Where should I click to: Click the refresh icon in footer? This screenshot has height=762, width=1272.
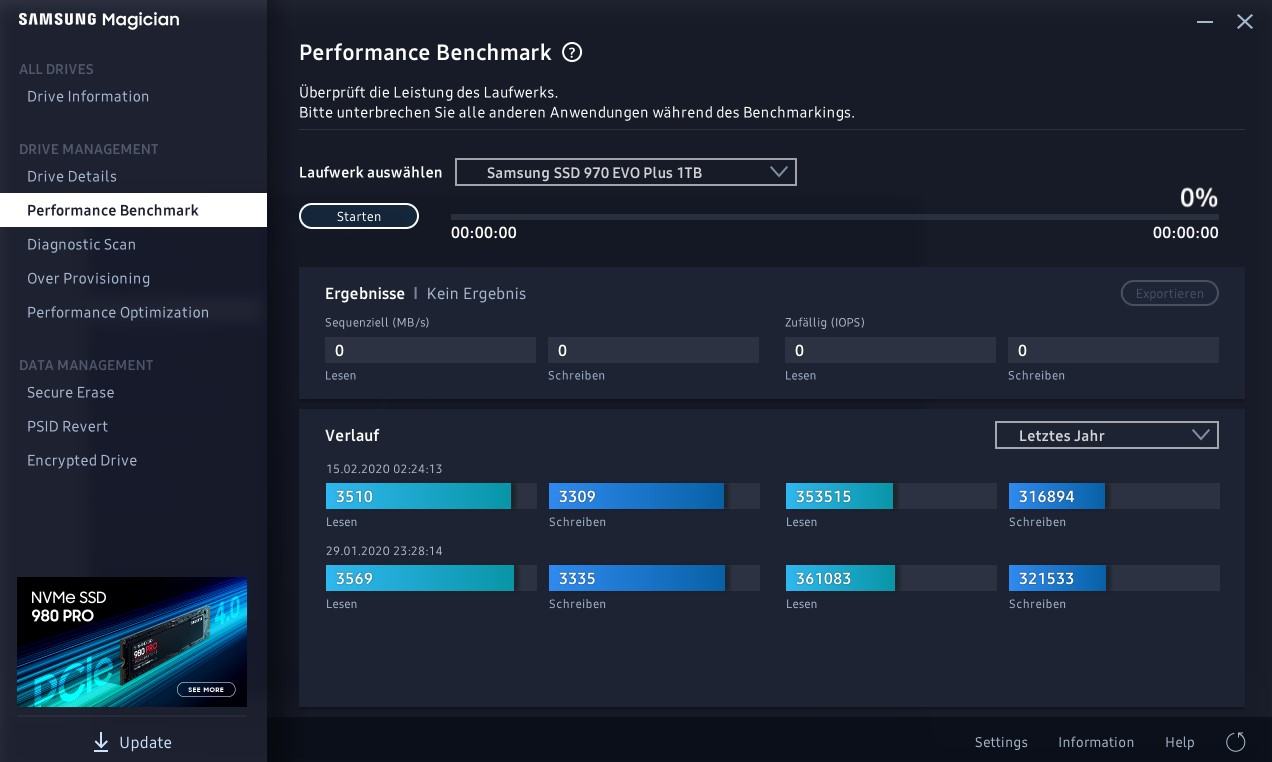pos(1236,742)
